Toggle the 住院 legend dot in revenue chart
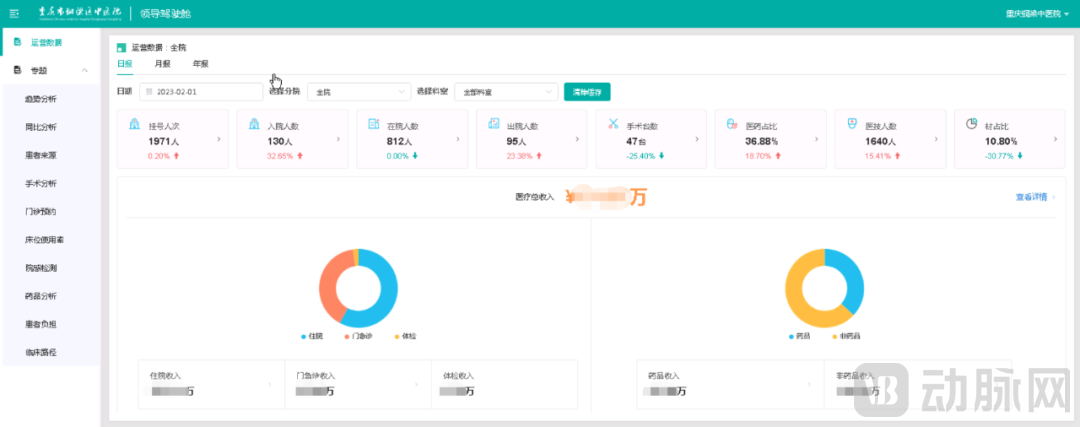This screenshot has width=1080, height=427. [x=303, y=337]
